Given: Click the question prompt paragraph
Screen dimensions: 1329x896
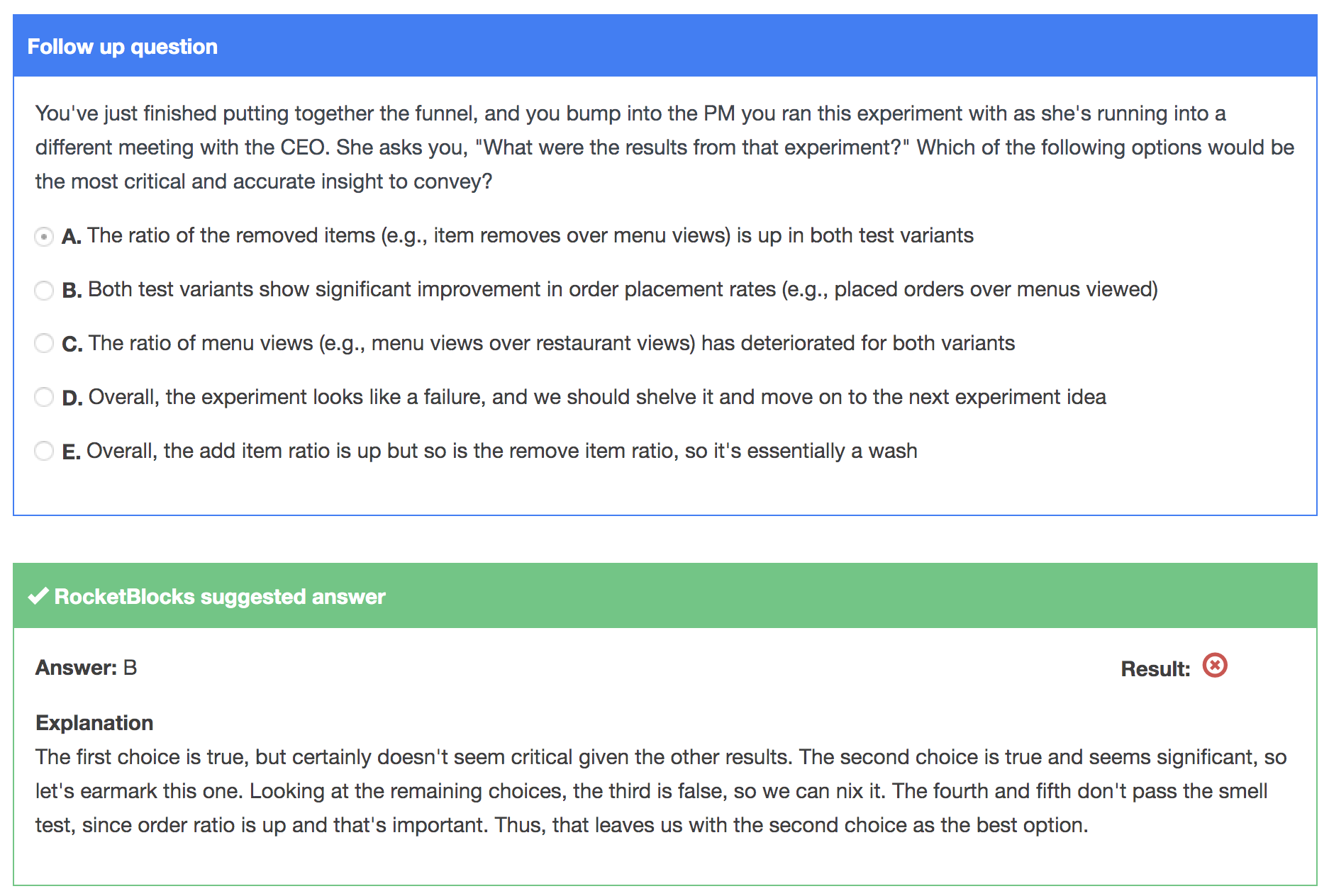Looking at the screenshot, I should pyautogui.click(x=664, y=147).
